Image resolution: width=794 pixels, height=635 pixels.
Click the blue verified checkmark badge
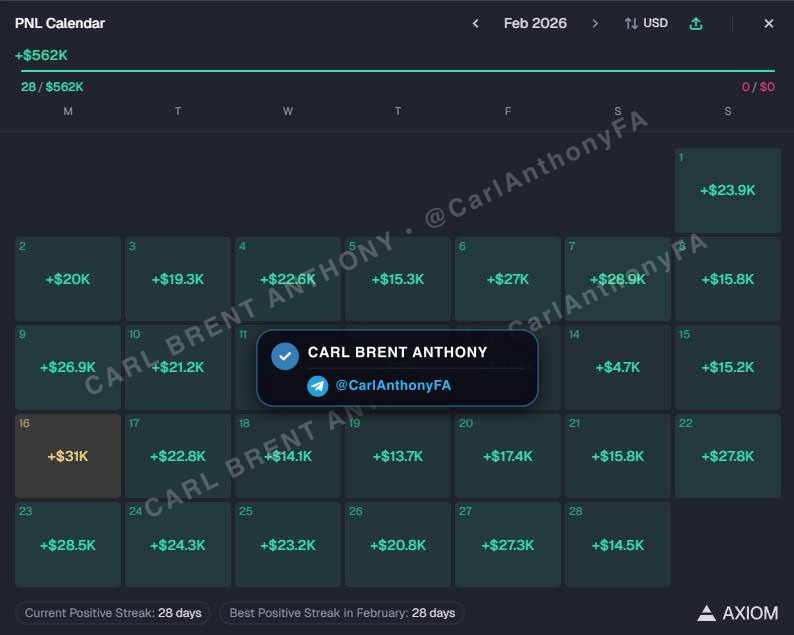(x=285, y=356)
